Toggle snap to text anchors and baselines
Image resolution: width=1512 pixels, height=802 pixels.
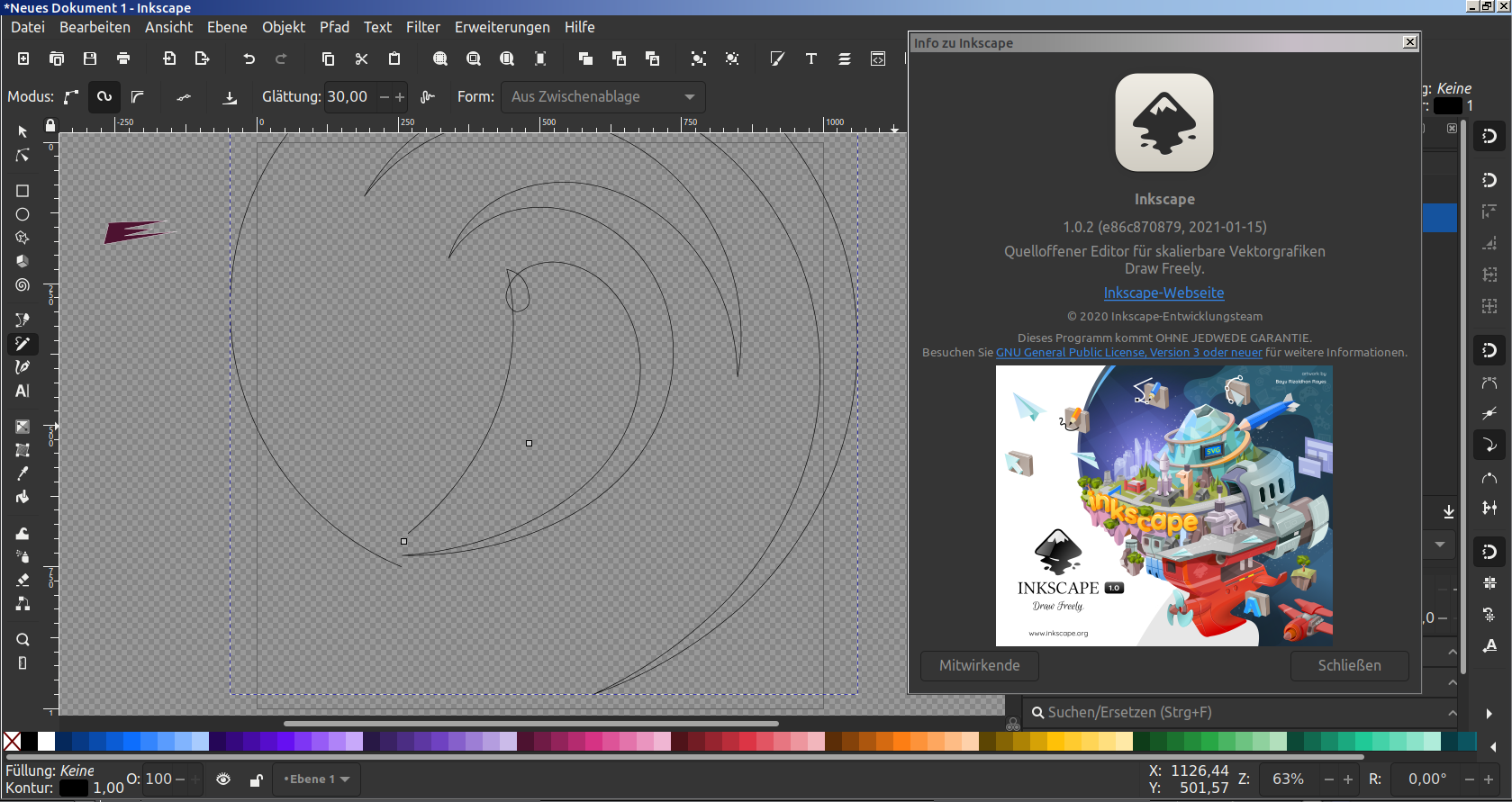1489,645
